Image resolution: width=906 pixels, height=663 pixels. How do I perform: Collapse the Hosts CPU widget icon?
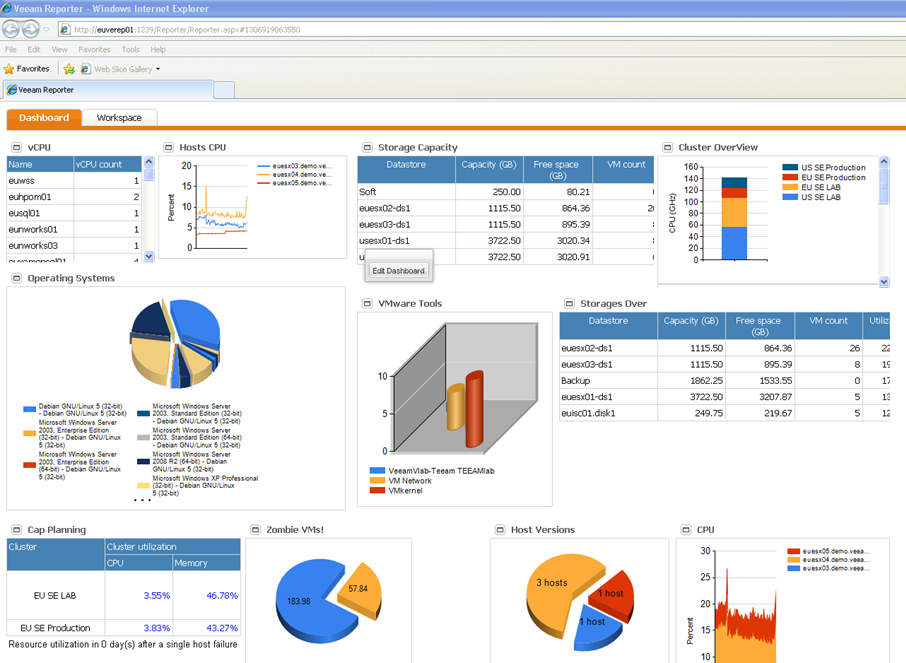(x=168, y=147)
